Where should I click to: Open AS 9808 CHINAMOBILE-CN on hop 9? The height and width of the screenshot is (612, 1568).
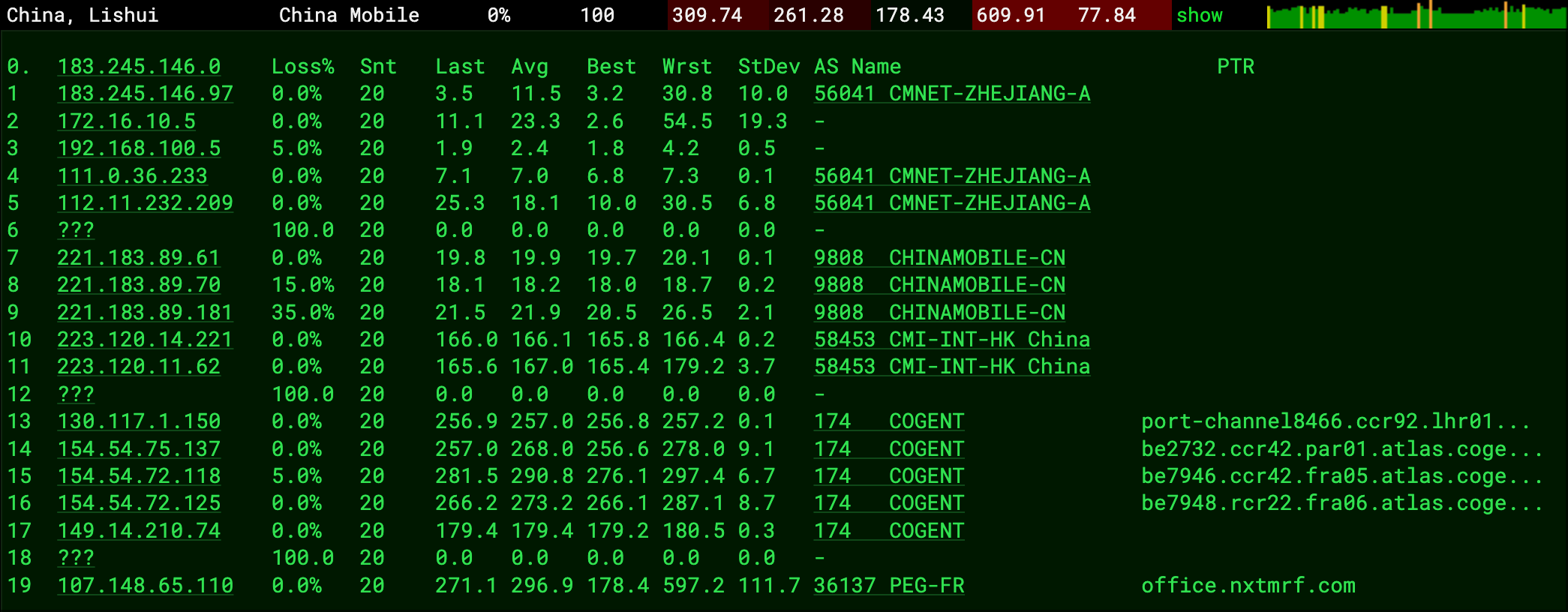(x=939, y=313)
